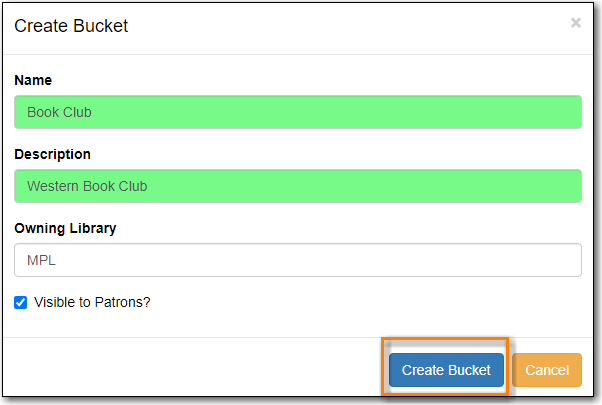
Task: Click the "Visible to Patrons?" label text
Action: 92,303
